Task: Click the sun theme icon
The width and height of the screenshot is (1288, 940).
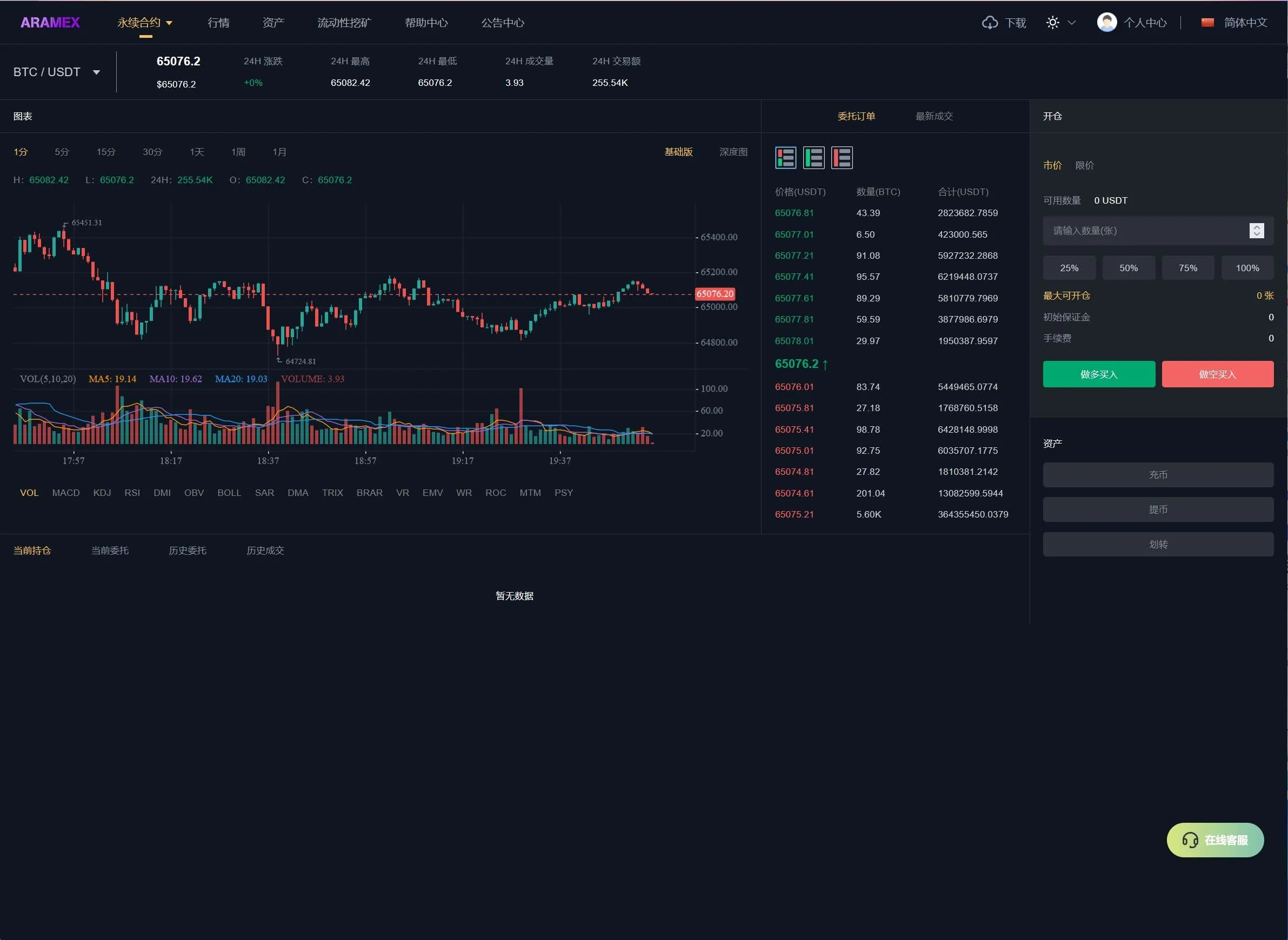Action: pyautogui.click(x=1052, y=23)
